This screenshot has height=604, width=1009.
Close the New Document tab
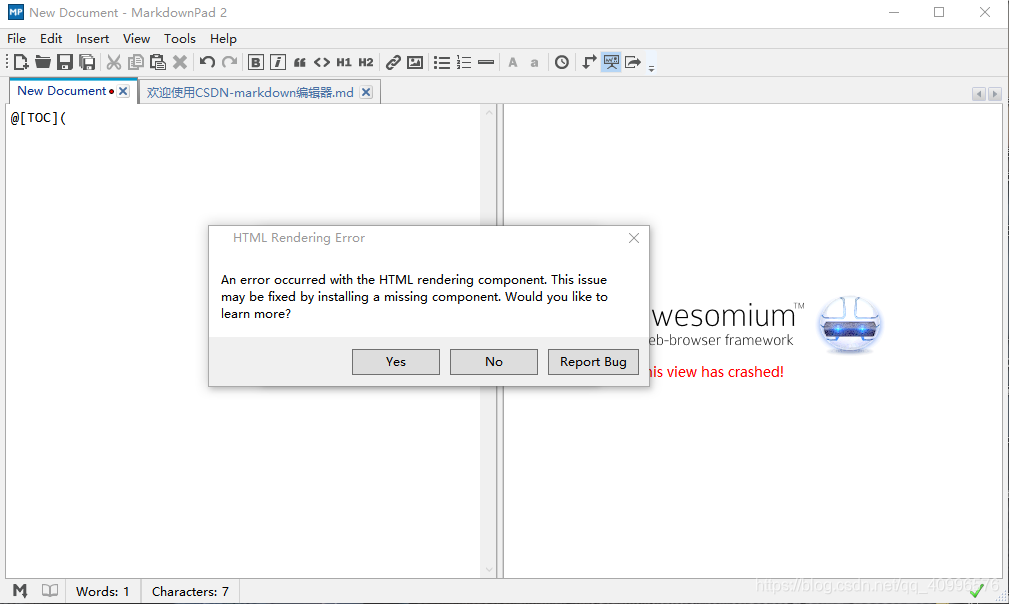click(x=124, y=91)
